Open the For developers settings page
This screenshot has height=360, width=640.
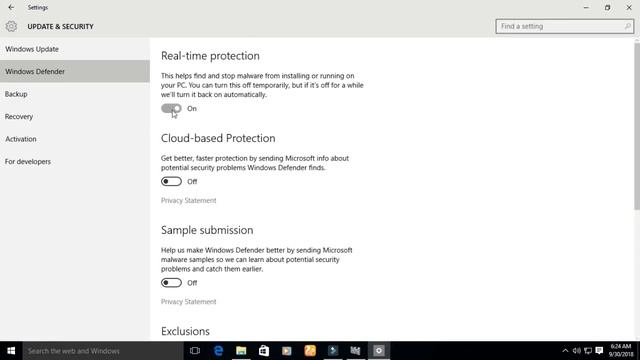pyautogui.click(x=75, y=161)
